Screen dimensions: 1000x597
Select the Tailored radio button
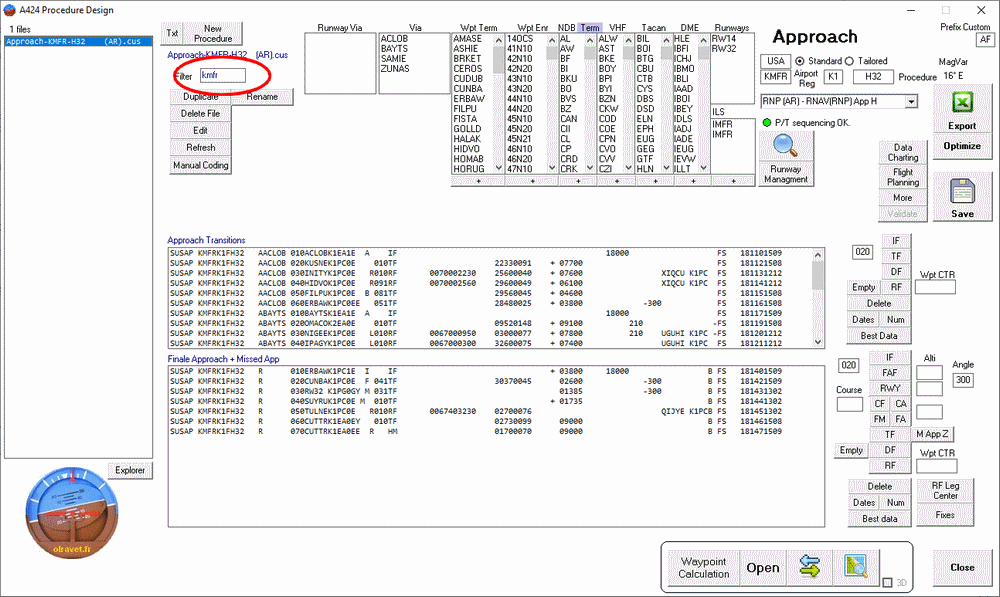pyautogui.click(x=850, y=61)
